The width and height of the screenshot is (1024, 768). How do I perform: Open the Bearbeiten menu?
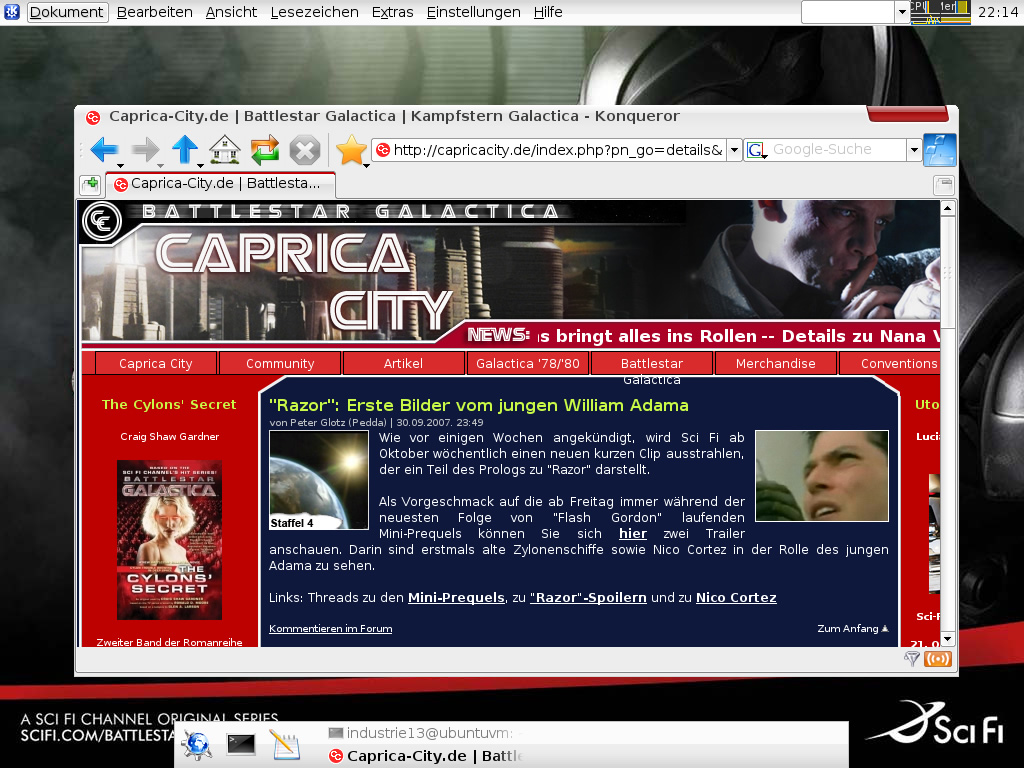click(155, 12)
